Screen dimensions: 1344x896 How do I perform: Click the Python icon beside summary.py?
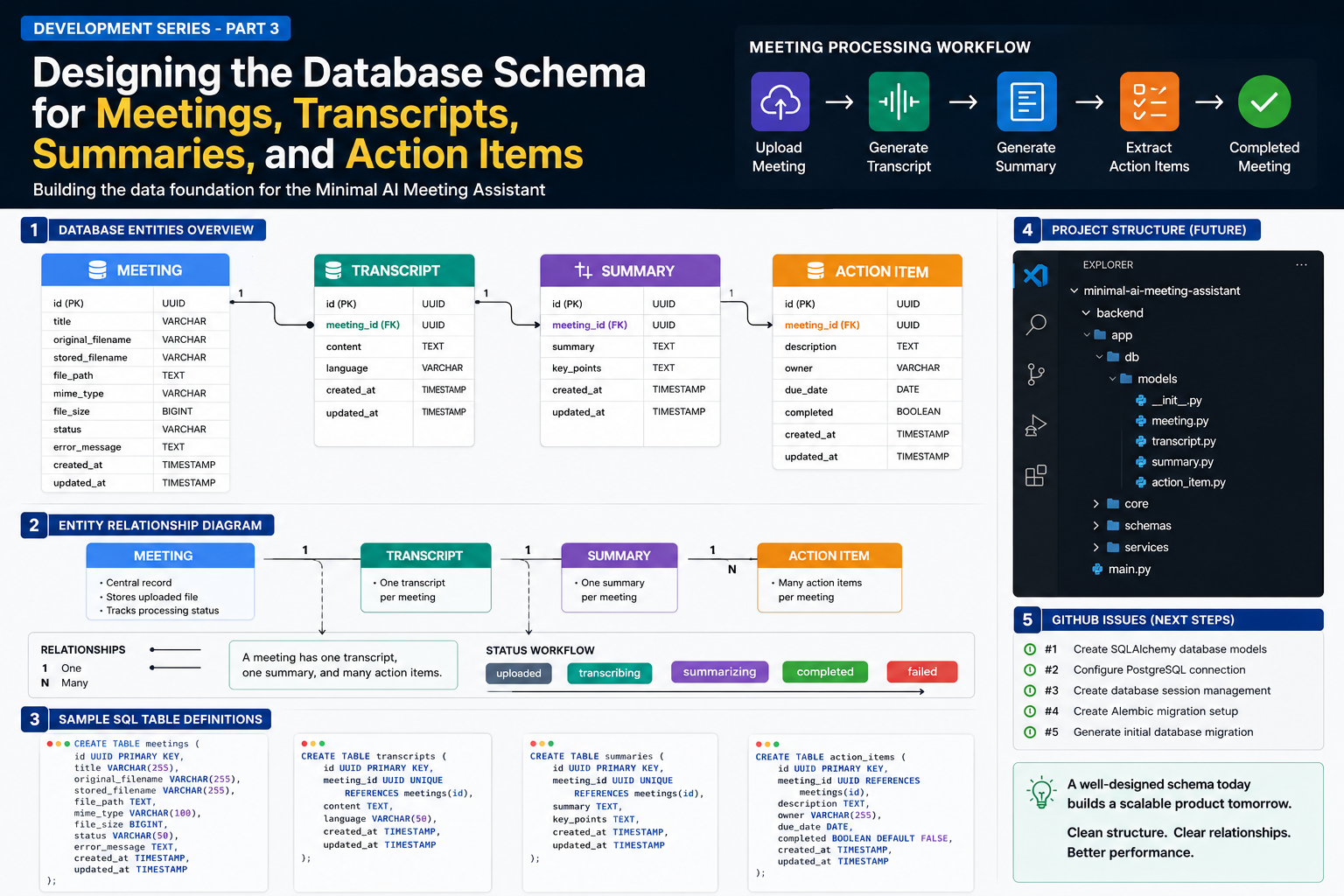click(x=1141, y=462)
